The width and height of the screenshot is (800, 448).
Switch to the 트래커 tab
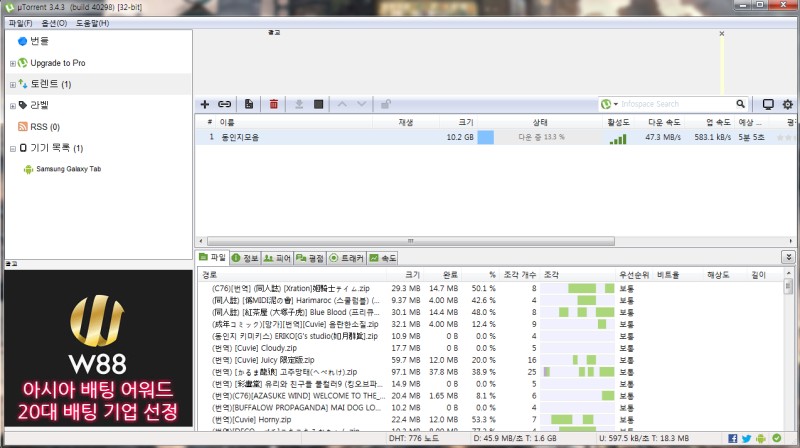[346, 258]
